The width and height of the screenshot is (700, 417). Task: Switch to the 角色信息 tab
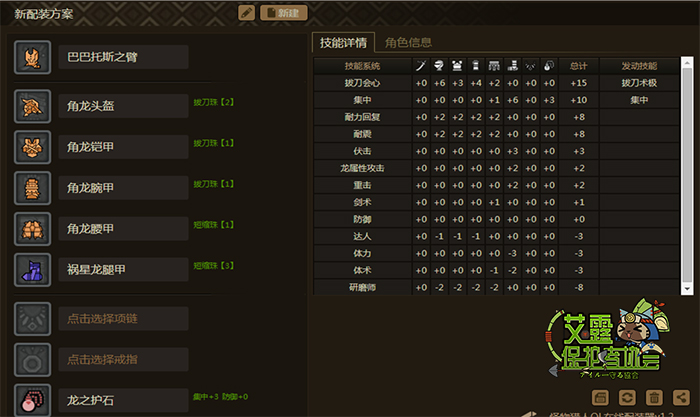[408, 43]
